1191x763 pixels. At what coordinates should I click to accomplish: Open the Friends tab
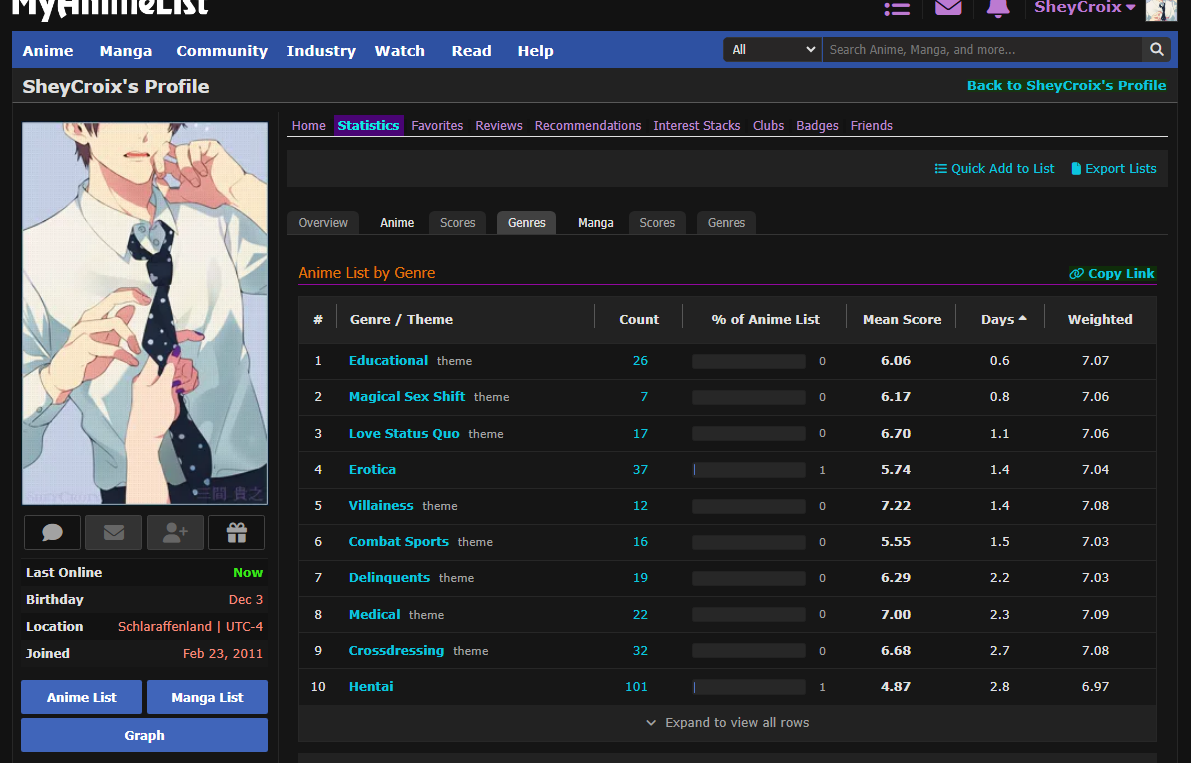pyautogui.click(x=871, y=125)
